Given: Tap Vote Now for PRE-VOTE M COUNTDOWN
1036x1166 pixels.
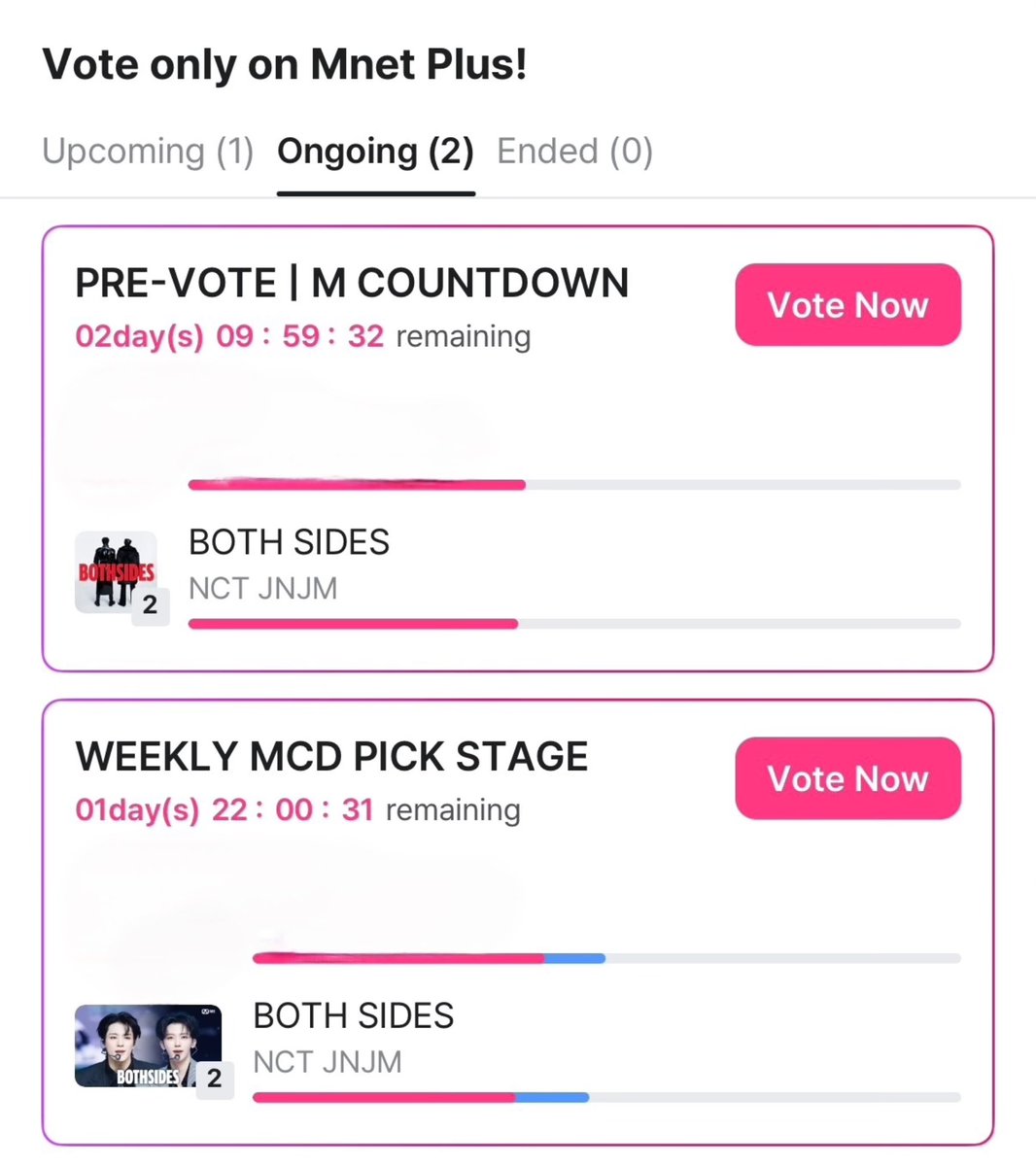Looking at the screenshot, I should coord(847,304).
